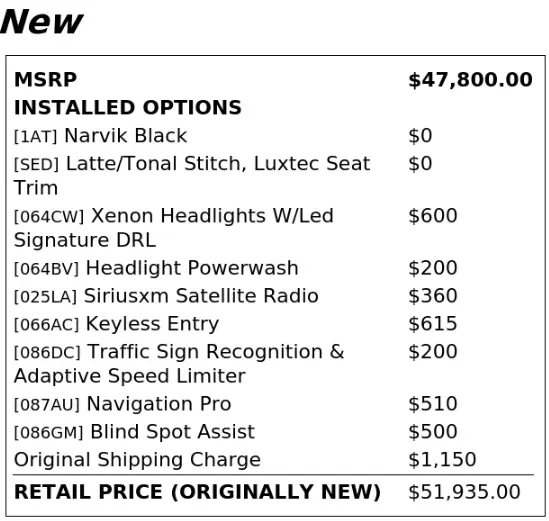Select the $510 Navigation Pro price
The width and height of the screenshot is (549, 521).
click(x=433, y=404)
